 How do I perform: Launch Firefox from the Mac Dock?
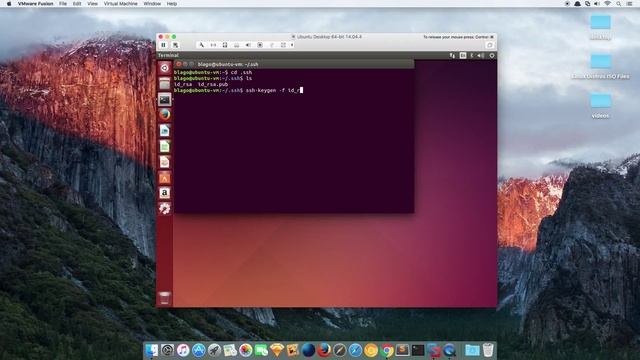click(x=324, y=350)
